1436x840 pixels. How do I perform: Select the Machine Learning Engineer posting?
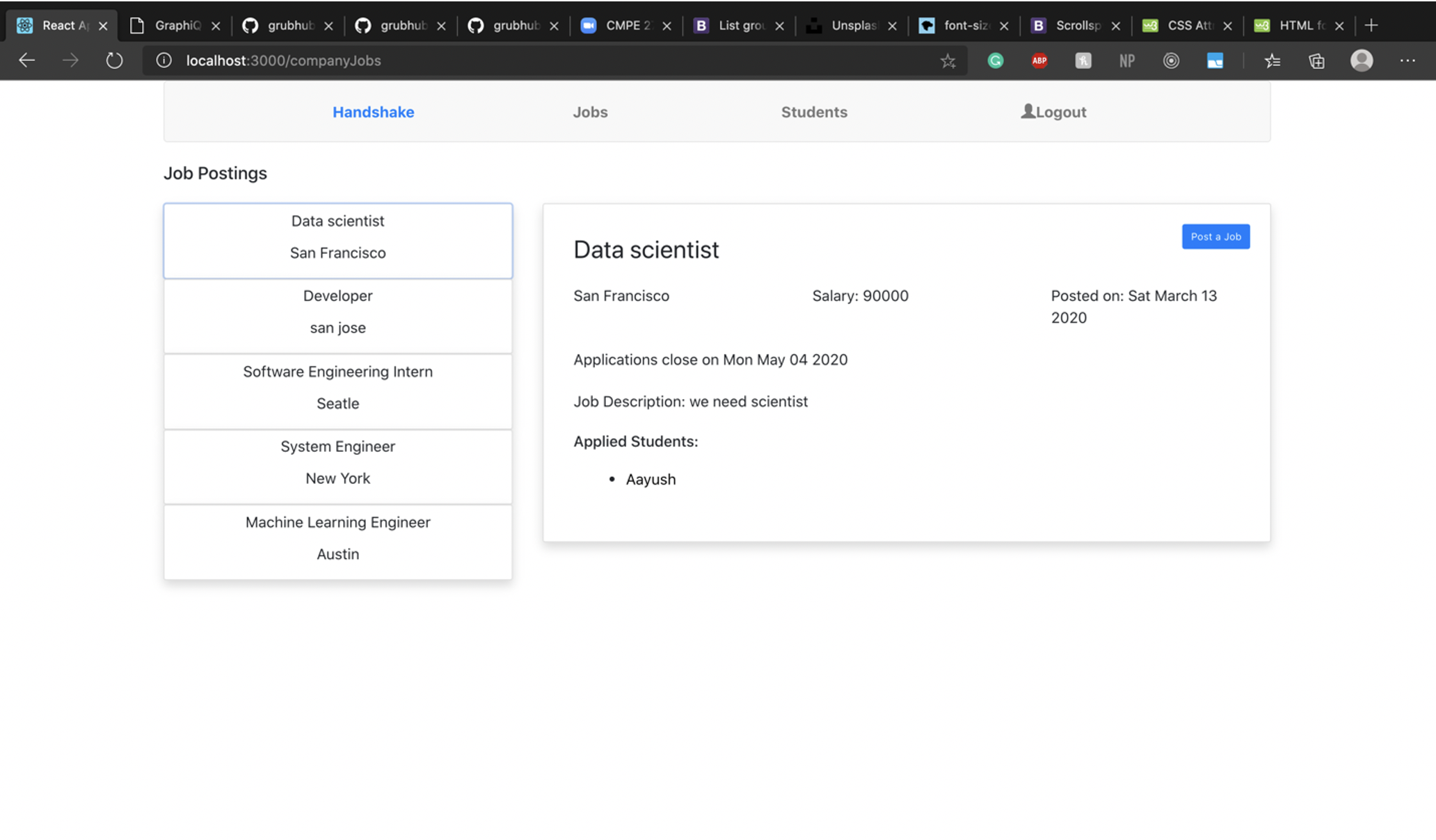(x=338, y=542)
